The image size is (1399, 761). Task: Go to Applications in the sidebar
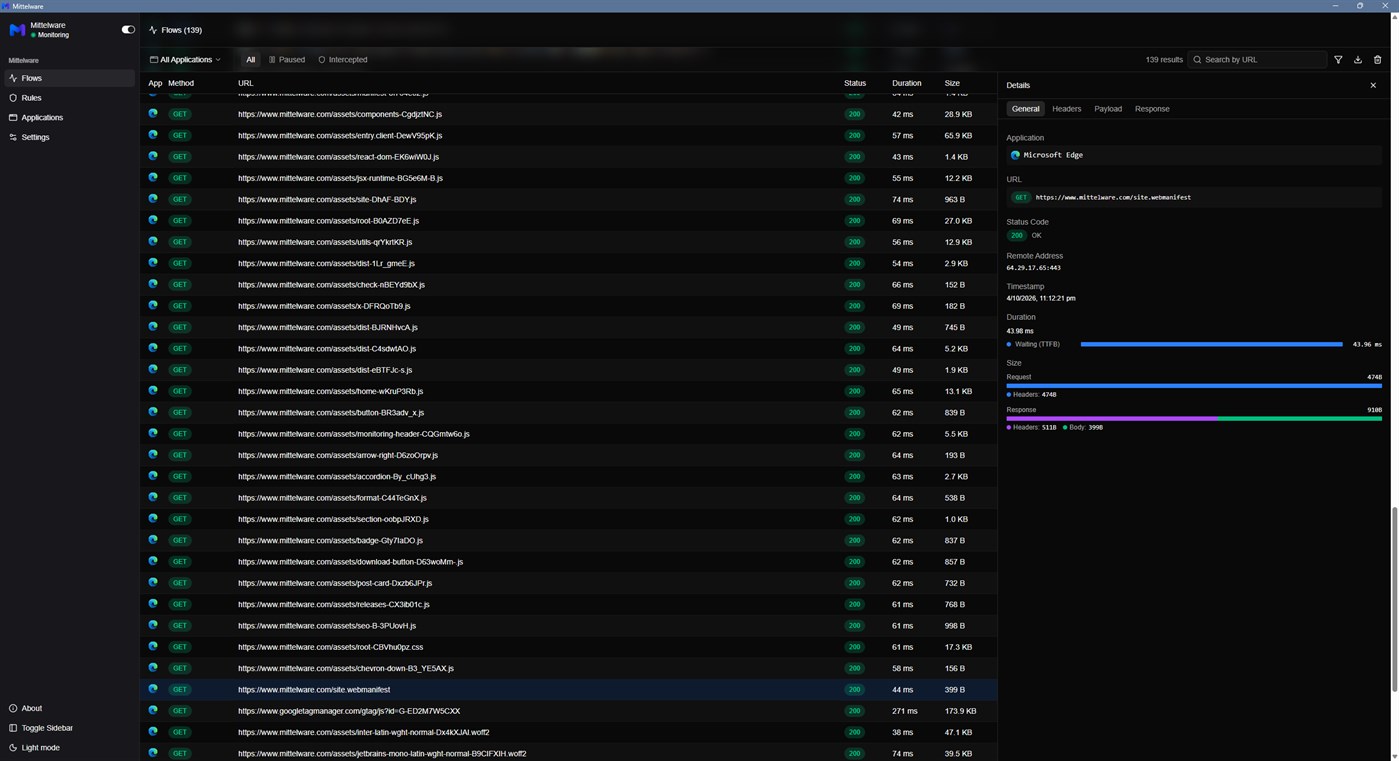[x=69, y=117]
